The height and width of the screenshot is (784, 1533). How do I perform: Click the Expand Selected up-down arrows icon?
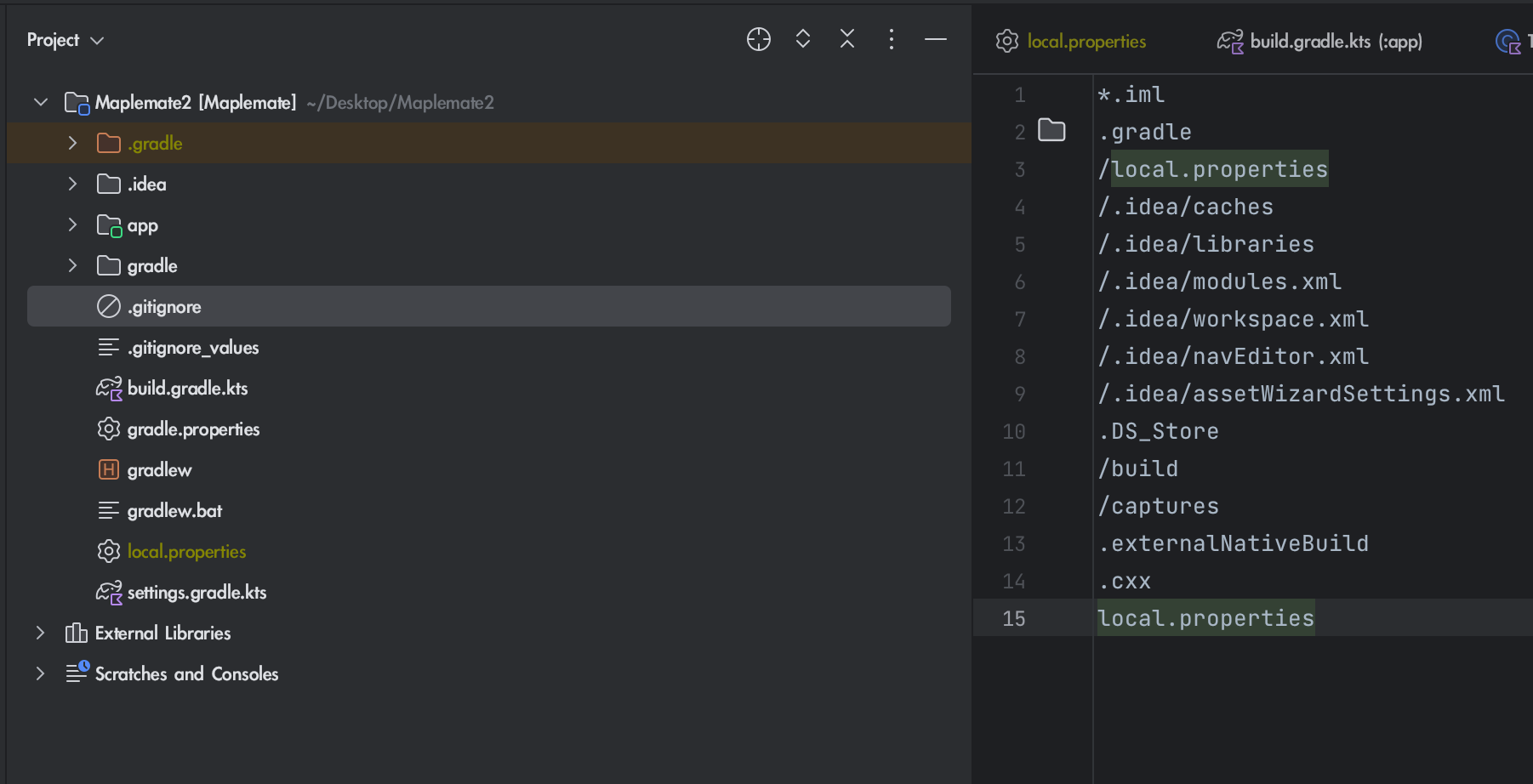[x=802, y=39]
